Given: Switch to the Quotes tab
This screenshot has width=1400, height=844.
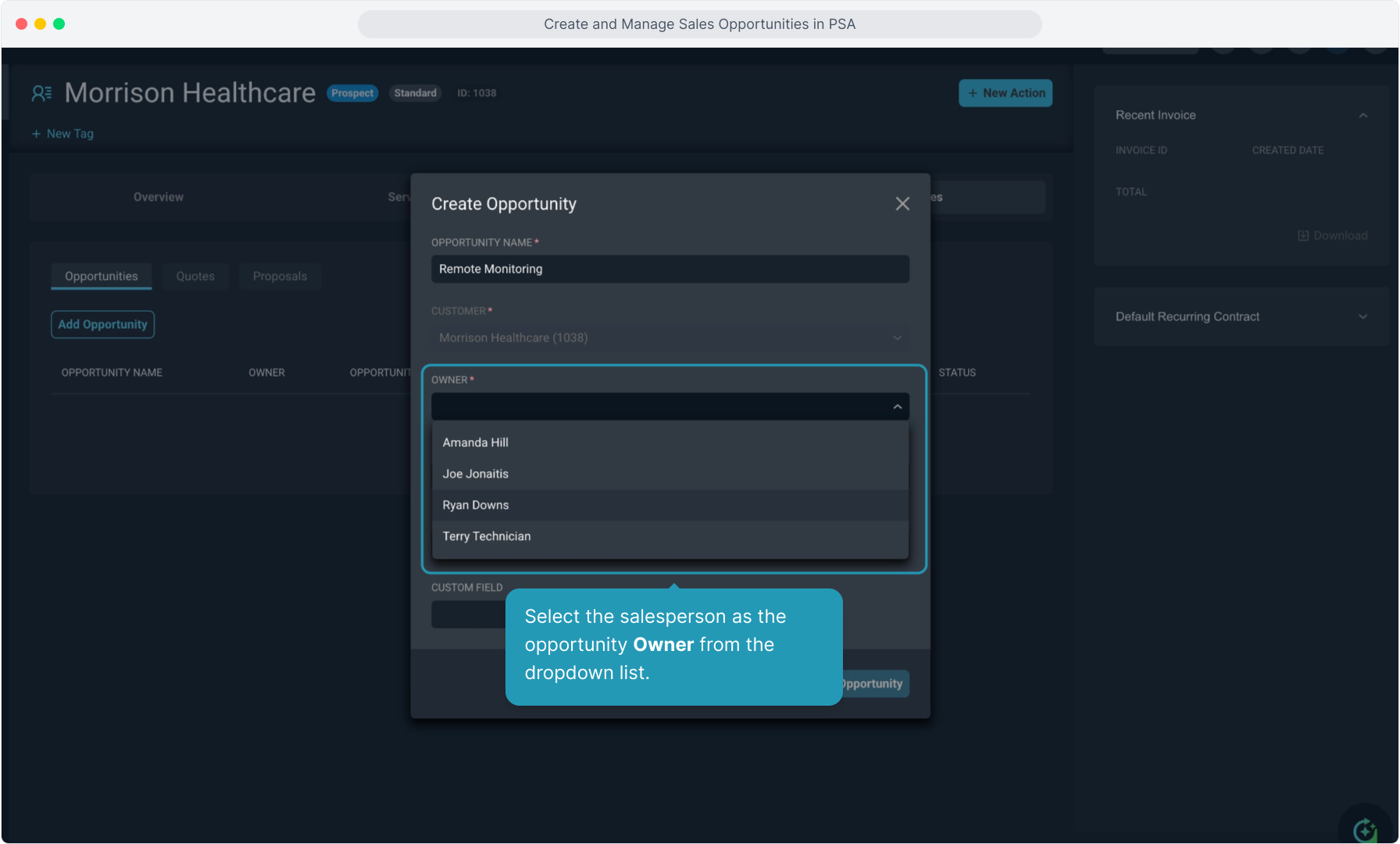Looking at the screenshot, I should click(x=195, y=277).
